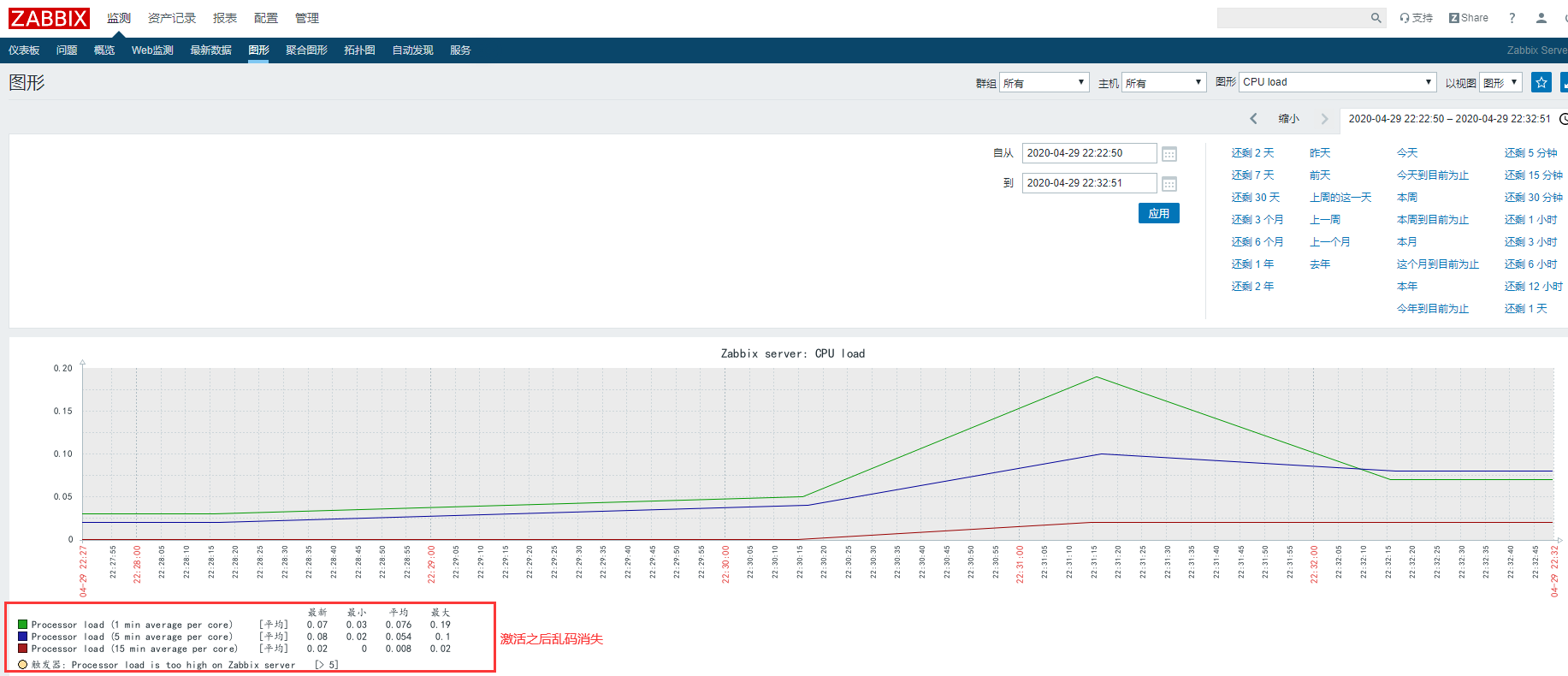1568x676 pixels.
Task: Open the Share link
Action: [1469, 18]
